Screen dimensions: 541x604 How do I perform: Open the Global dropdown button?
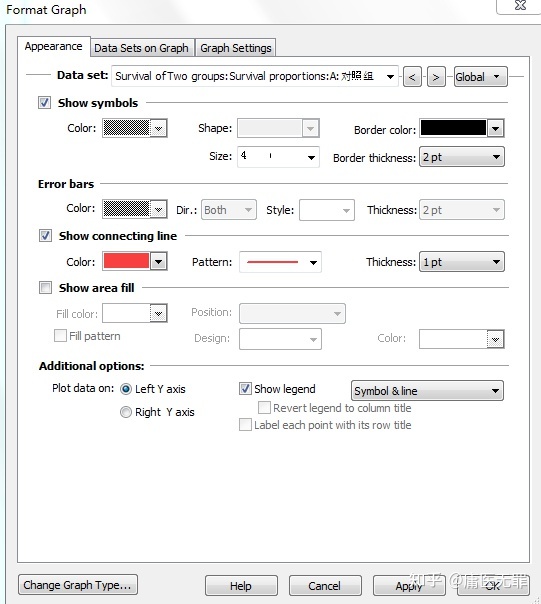480,77
